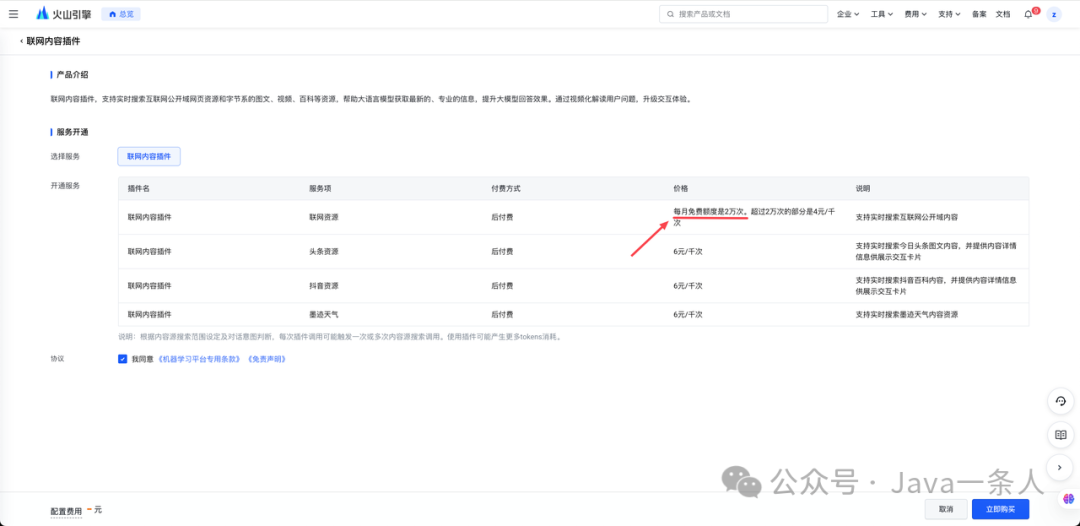1080x526 pixels.
Task: Click the 抖音资源 service cell
Action: [324, 286]
